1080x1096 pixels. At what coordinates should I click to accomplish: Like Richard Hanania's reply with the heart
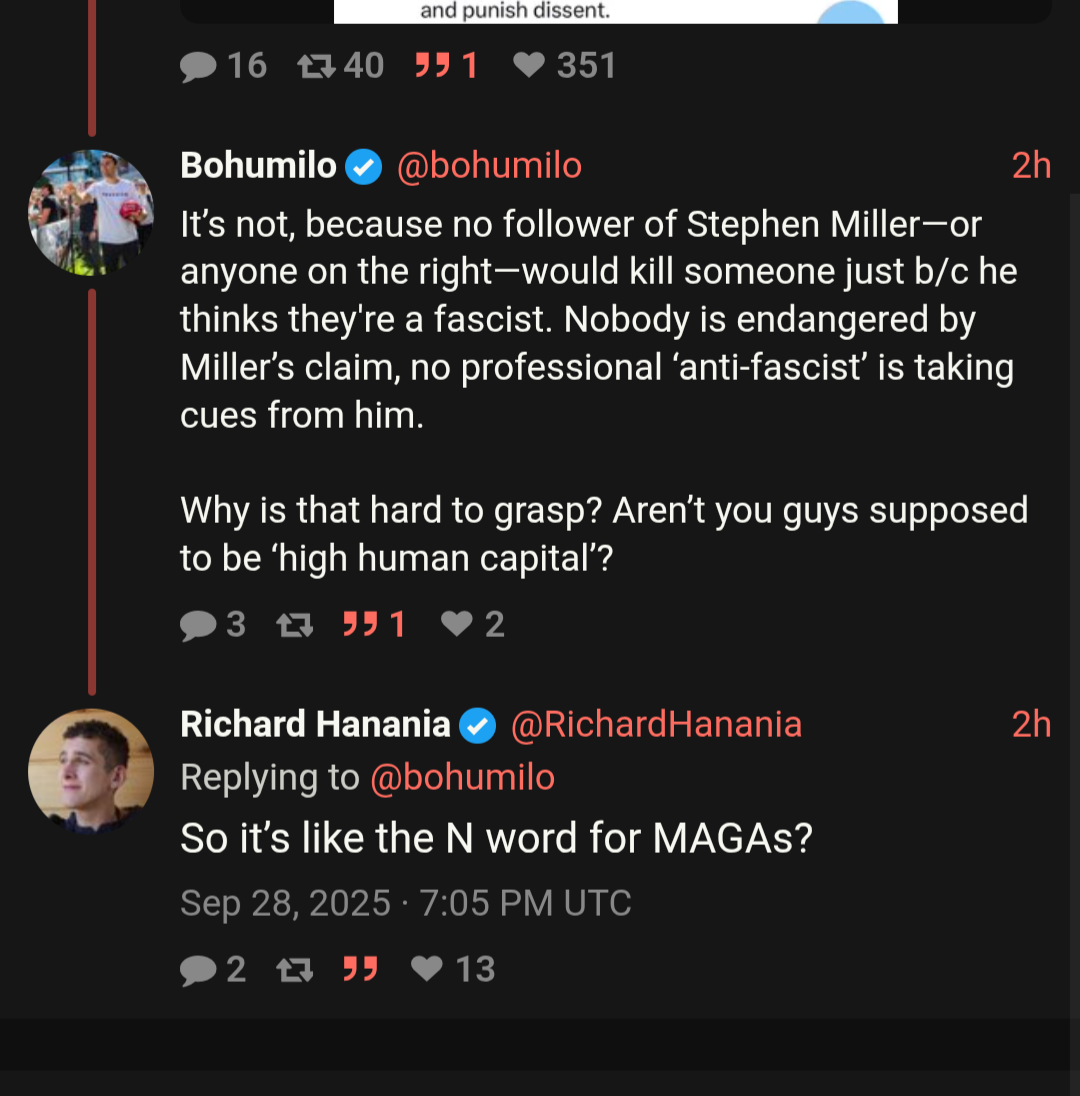(x=428, y=969)
